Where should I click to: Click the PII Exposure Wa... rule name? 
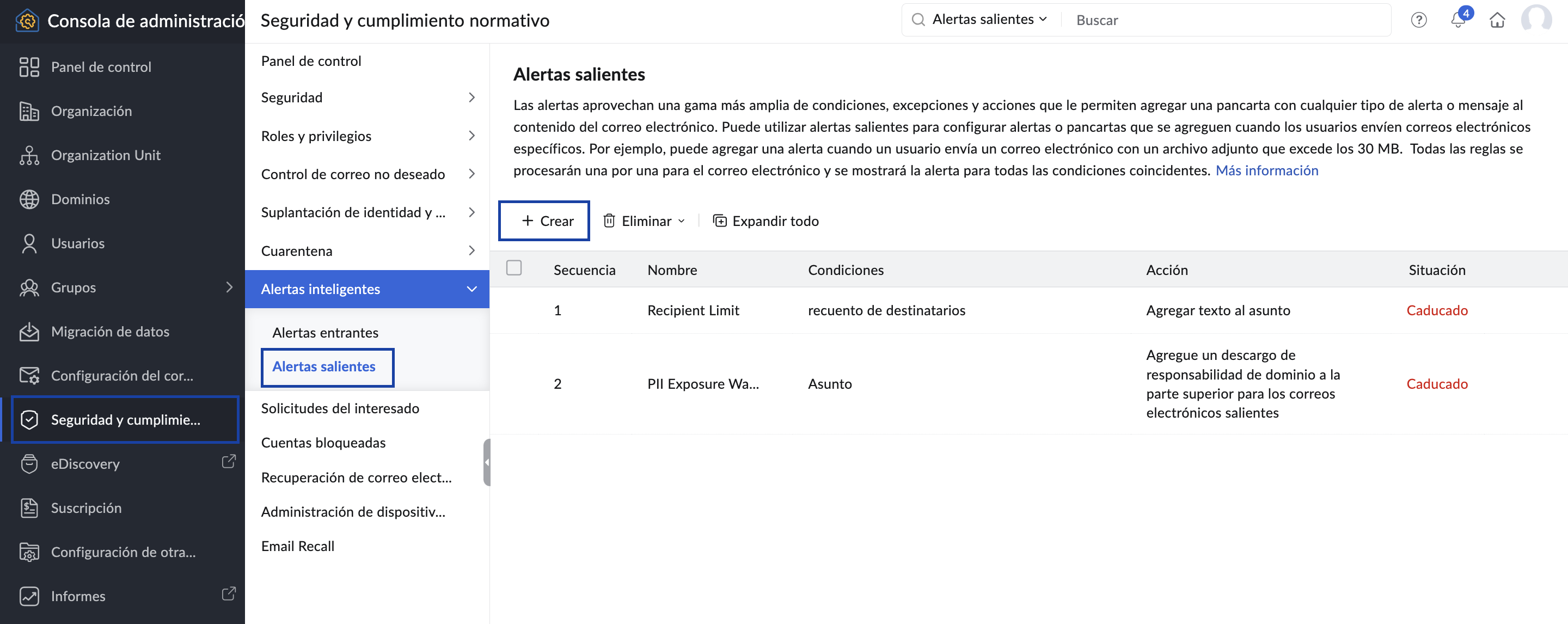(703, 384)
